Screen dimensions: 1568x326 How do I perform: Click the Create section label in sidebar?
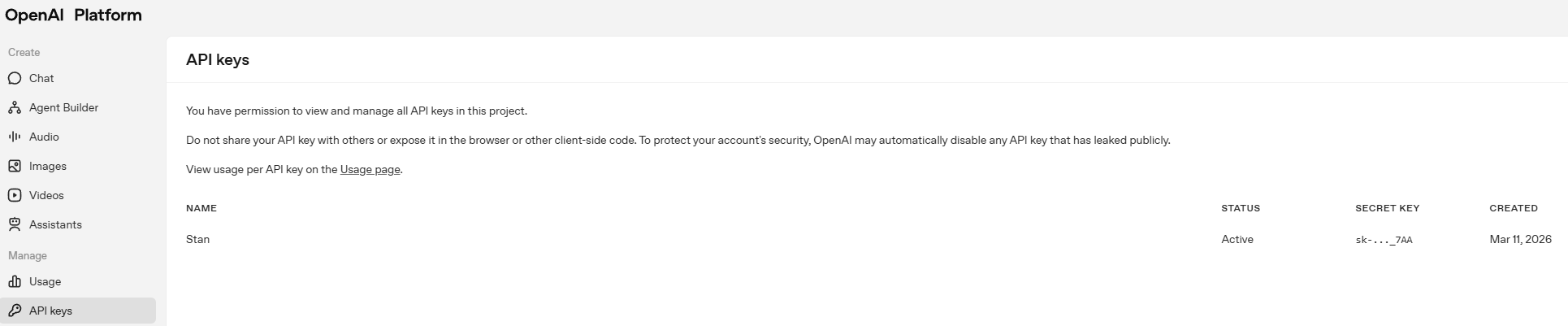click(x=24, y=52)
